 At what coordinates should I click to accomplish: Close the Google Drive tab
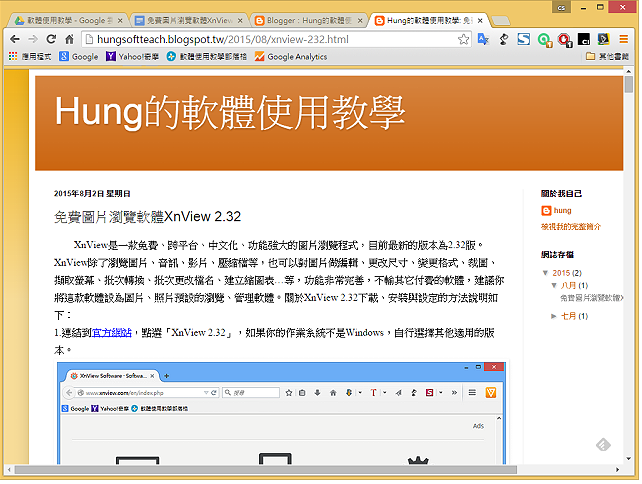(120, 20)
